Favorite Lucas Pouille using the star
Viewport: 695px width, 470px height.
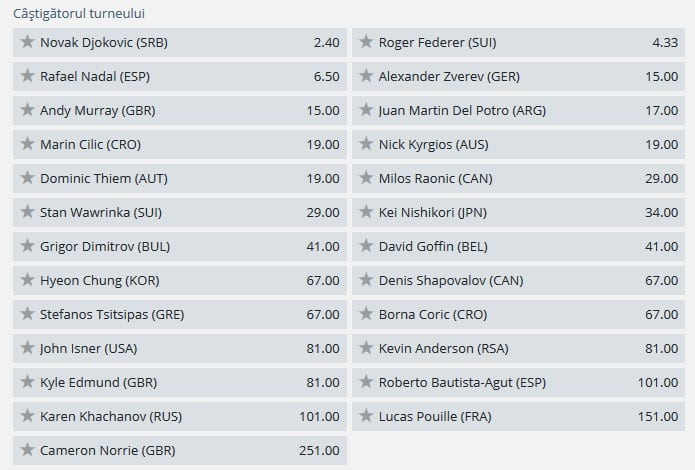point(366,416)
